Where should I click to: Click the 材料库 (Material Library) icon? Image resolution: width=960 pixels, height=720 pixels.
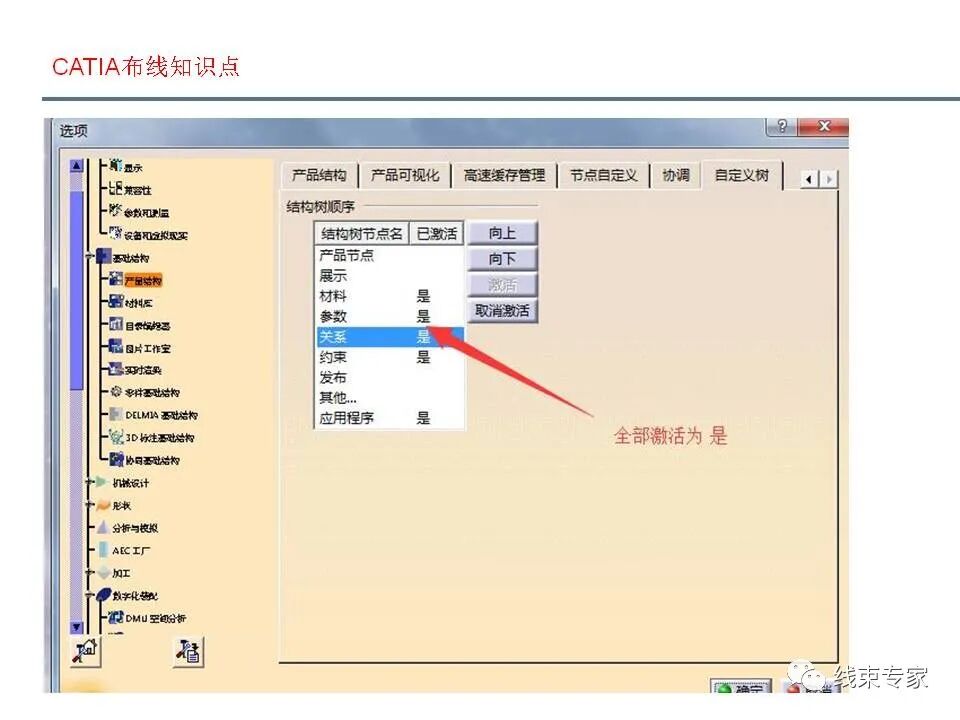click(x=116, y=301)
